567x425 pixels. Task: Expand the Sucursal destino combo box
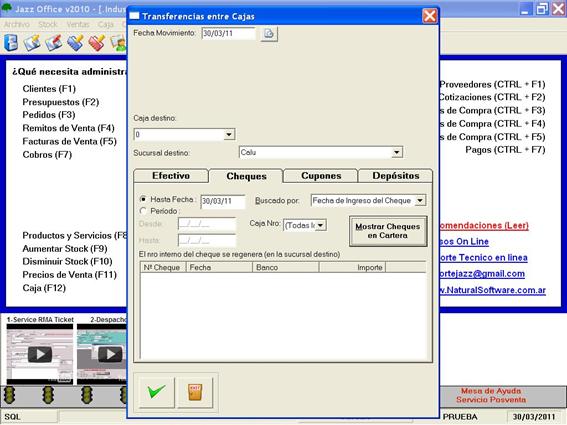(397, 152)
